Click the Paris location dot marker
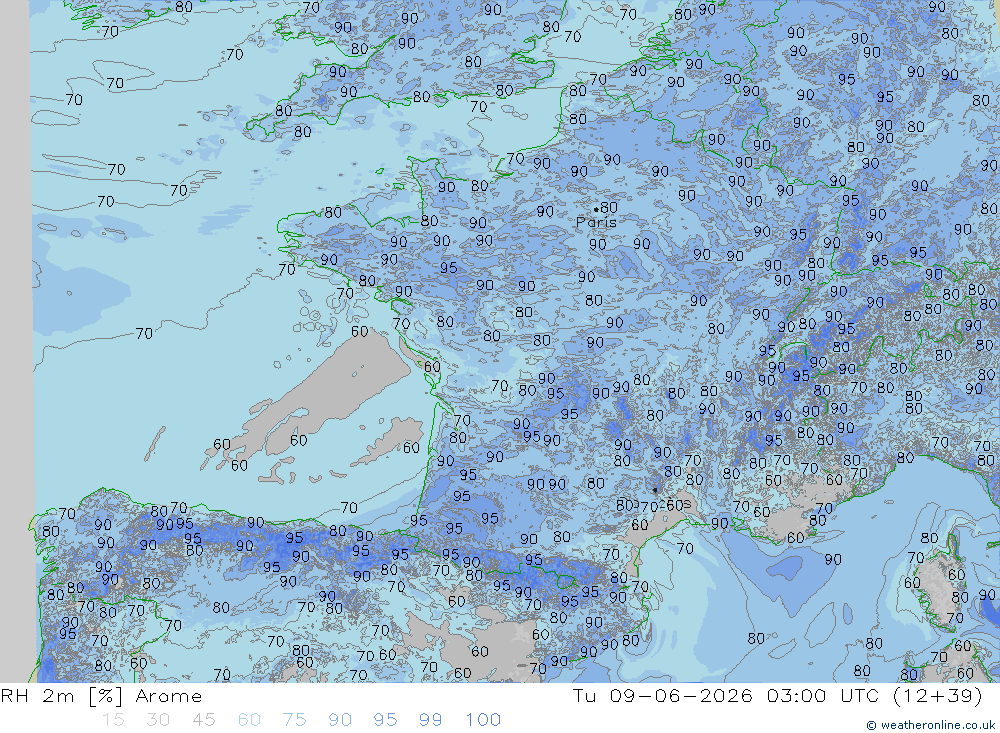This screenshot has width=1000, height=733. [x=596, y=209]
